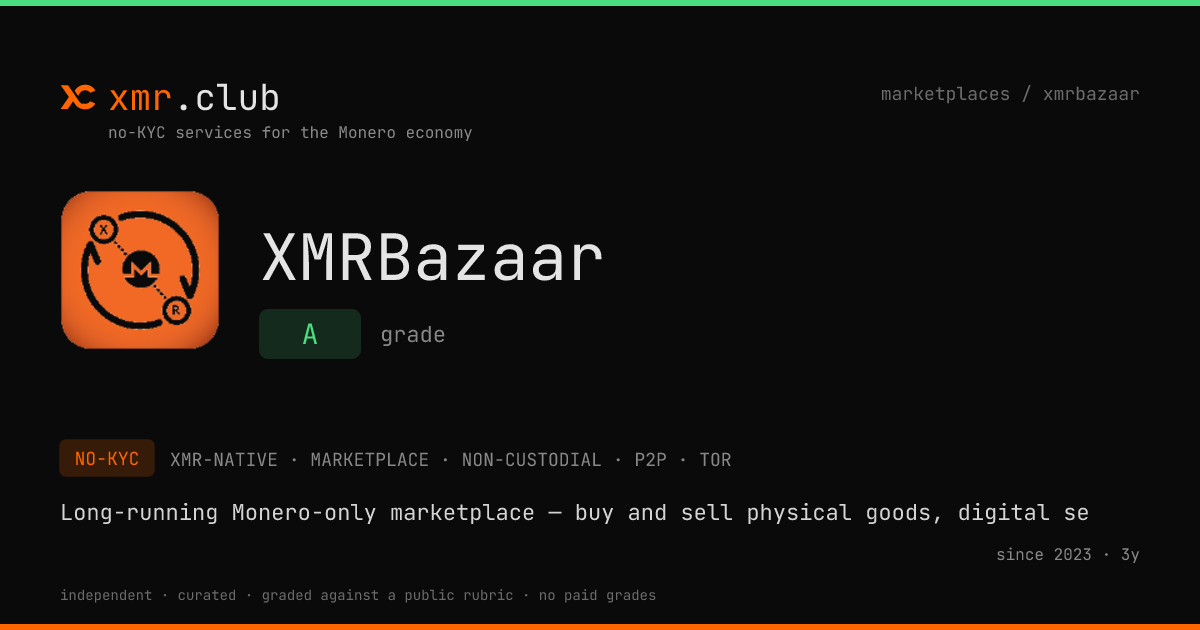
Task: Click the orange xmr.club logo icon
Action: point(78,97)
